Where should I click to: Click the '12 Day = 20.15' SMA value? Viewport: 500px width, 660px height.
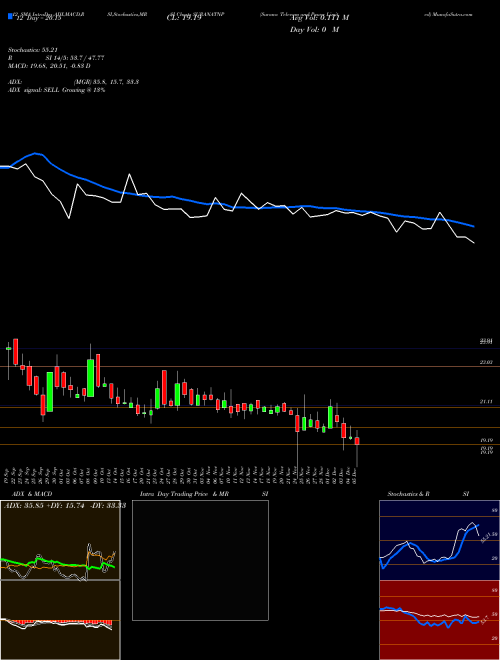37,19
